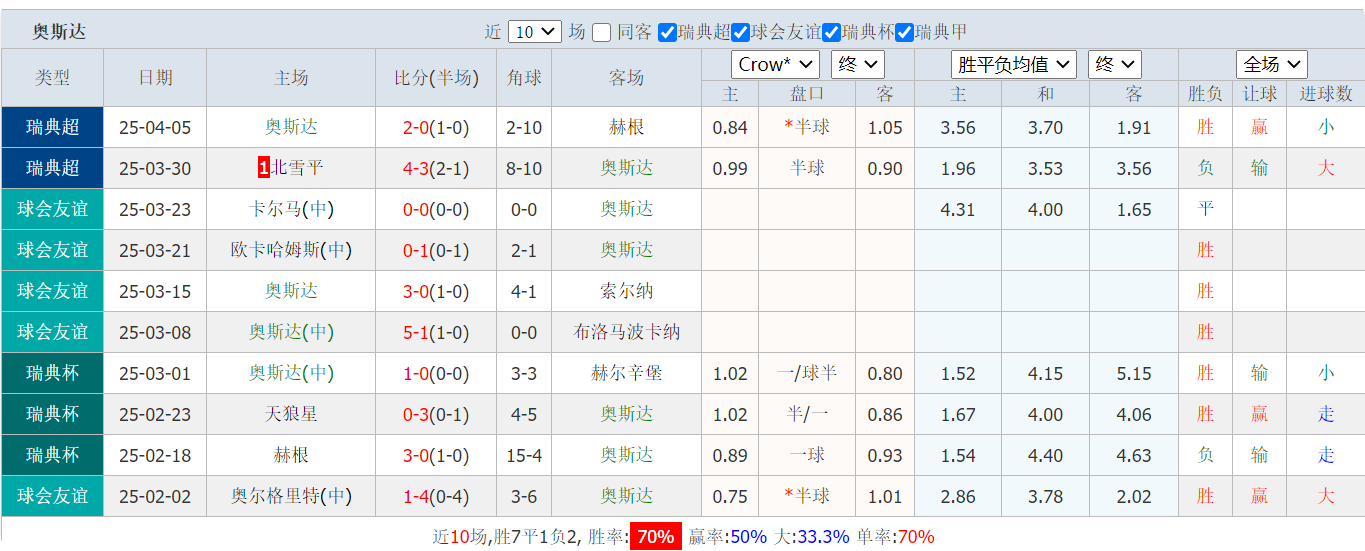Toggle the 同客 checkbox

tap(601, 32)
